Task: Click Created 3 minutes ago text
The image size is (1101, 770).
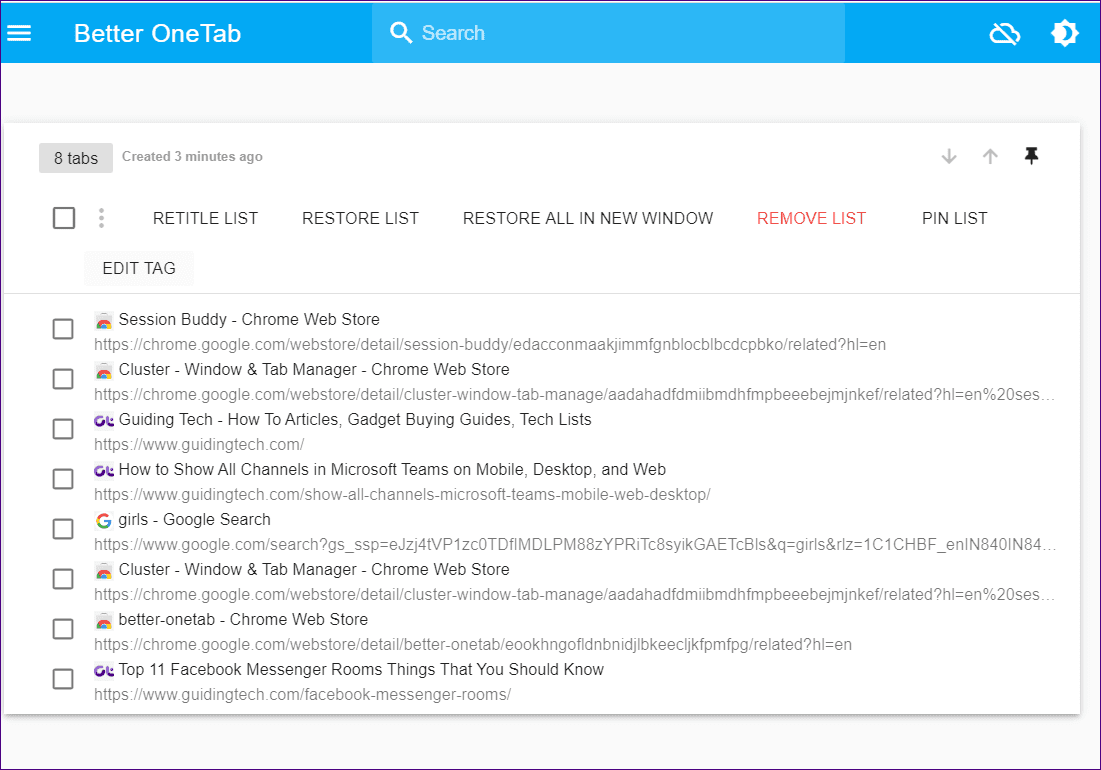Action: (x=192, y=157)
